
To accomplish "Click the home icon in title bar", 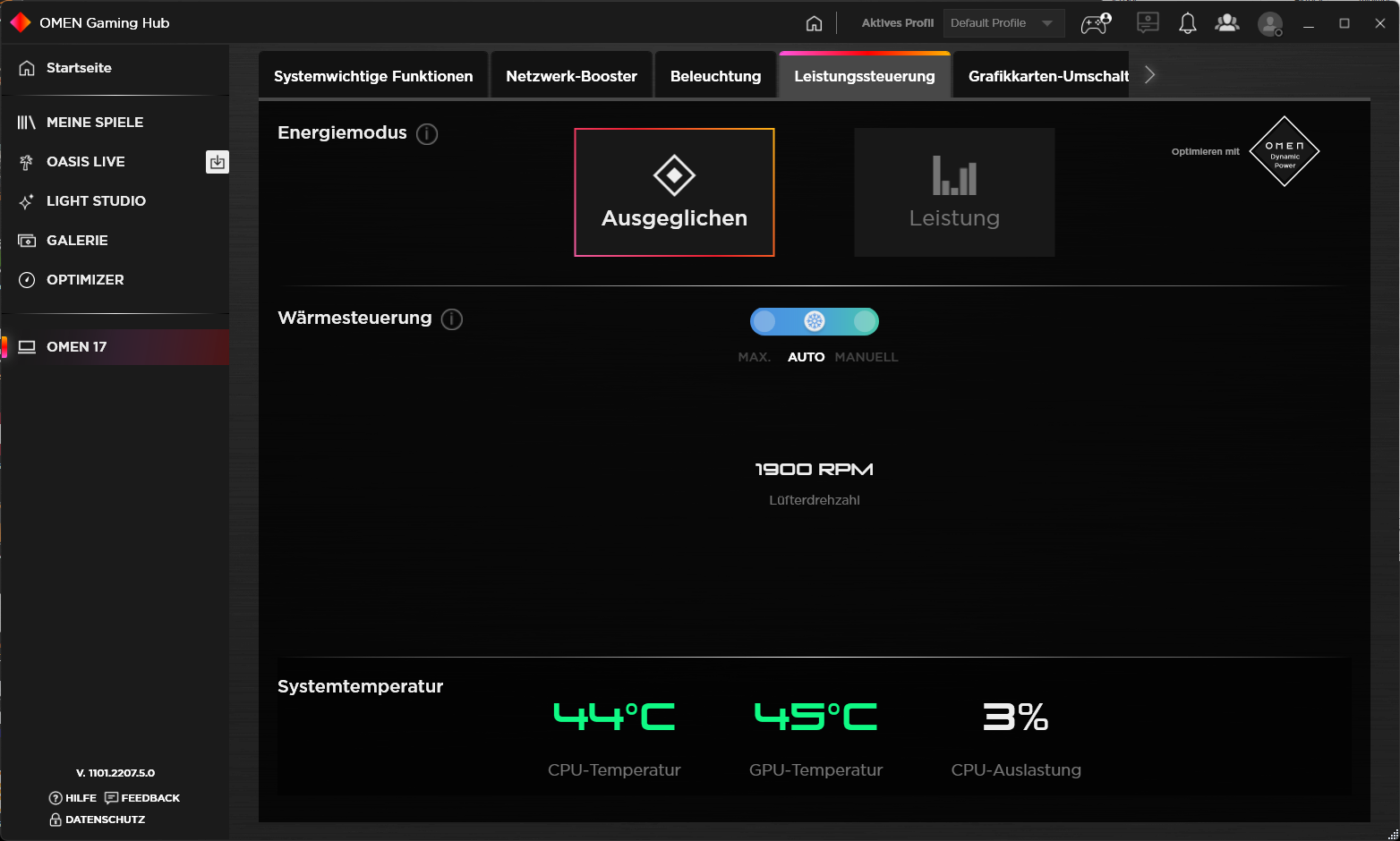I will pyautogui.click(x=814, y=23).
